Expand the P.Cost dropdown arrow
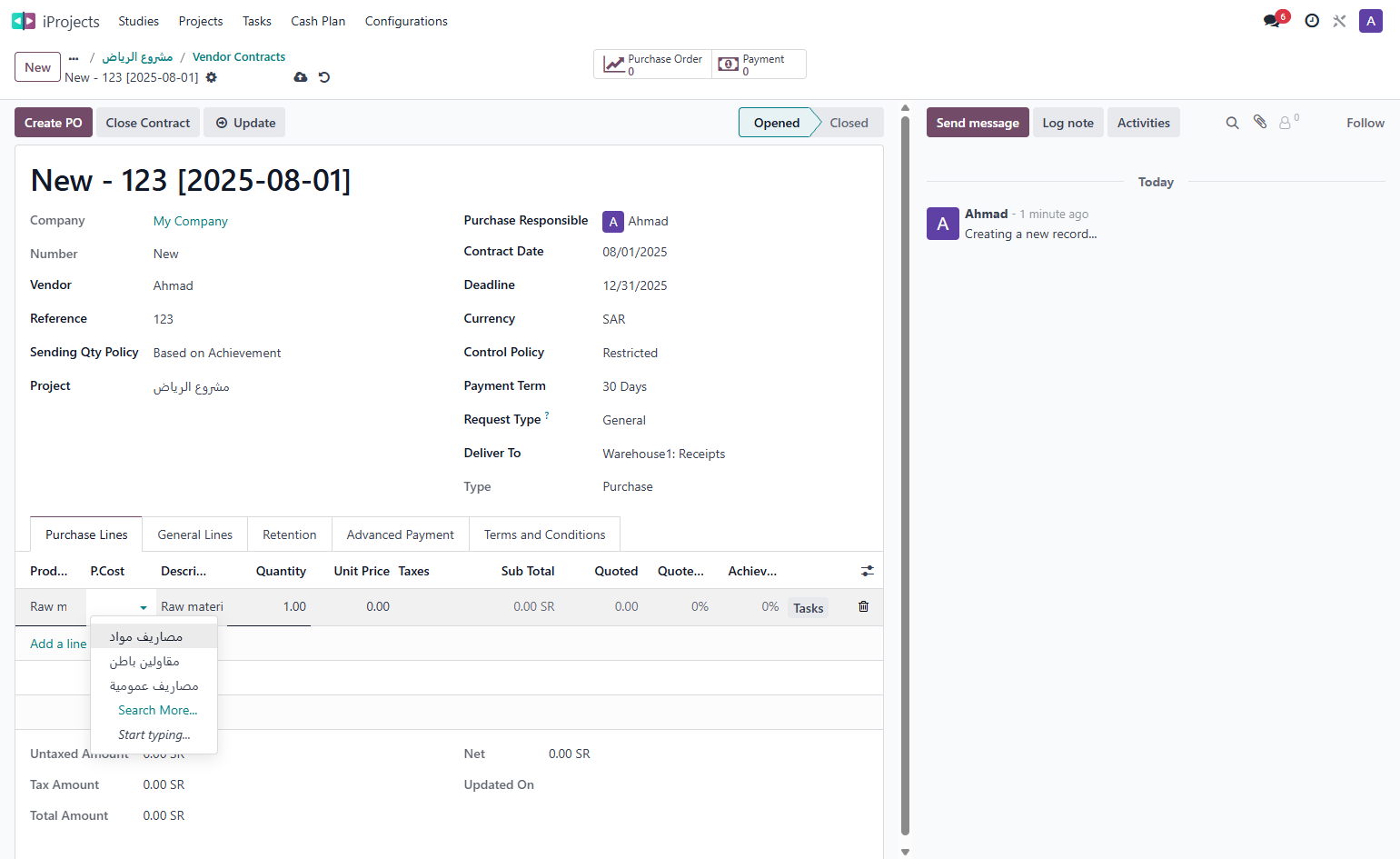The height and width of the screenshot is (859, 1400). click(x=144, y=607)
